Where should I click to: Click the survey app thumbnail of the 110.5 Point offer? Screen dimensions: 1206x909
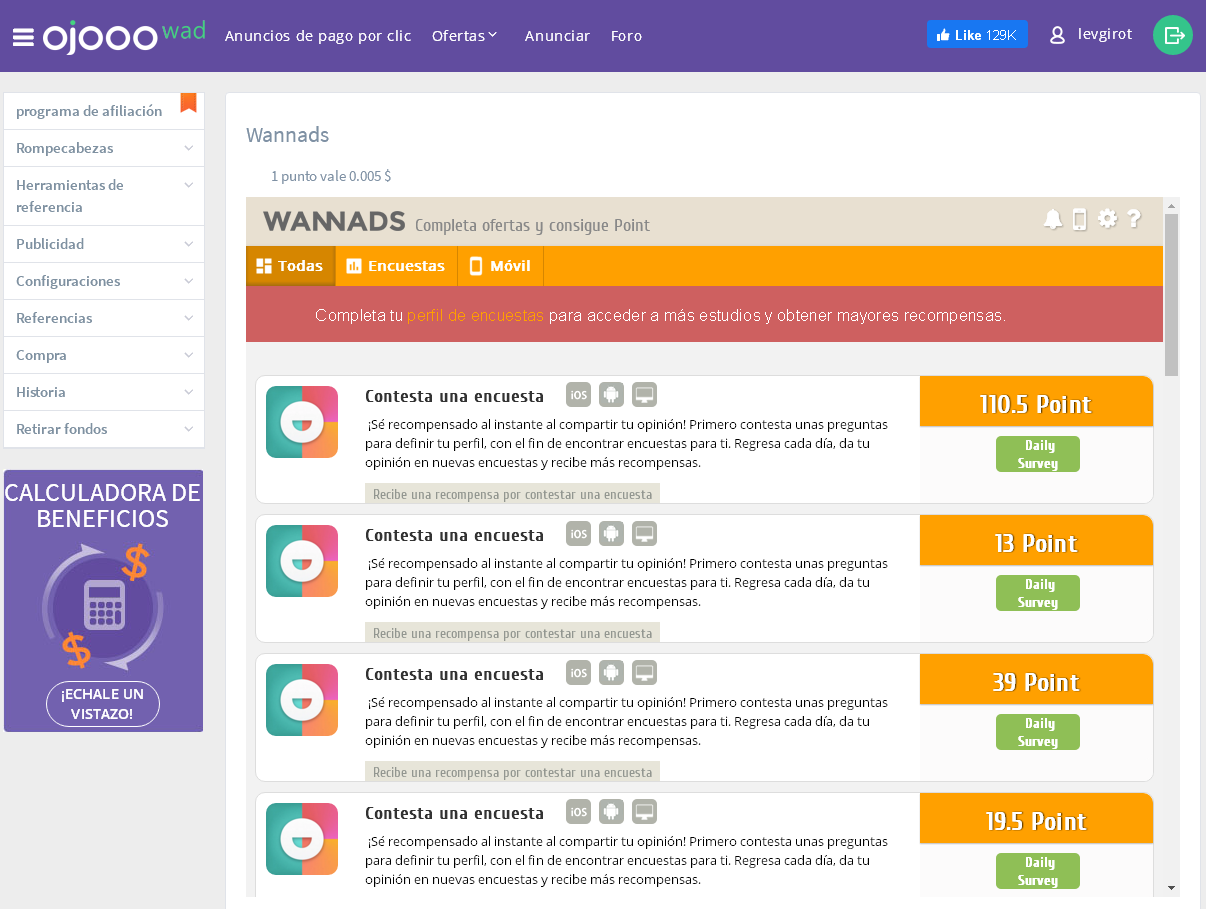pos(302,422)
